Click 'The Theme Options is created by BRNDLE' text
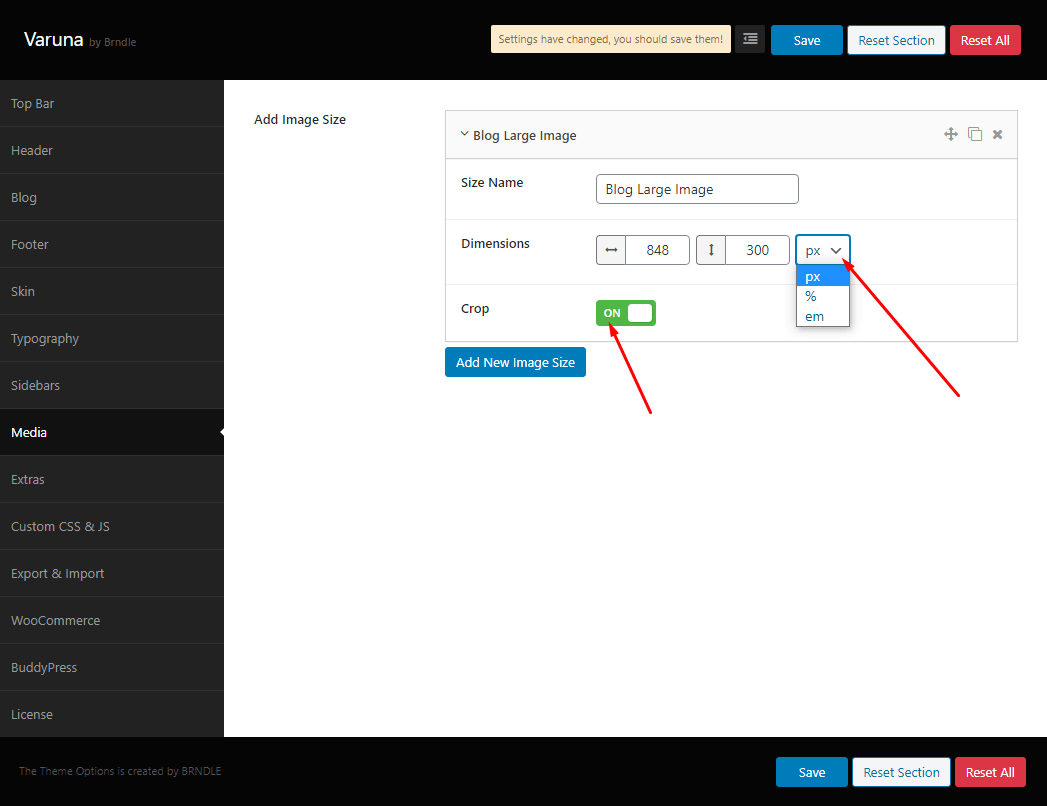The image size is (1047, 806). tap(120, 771)
